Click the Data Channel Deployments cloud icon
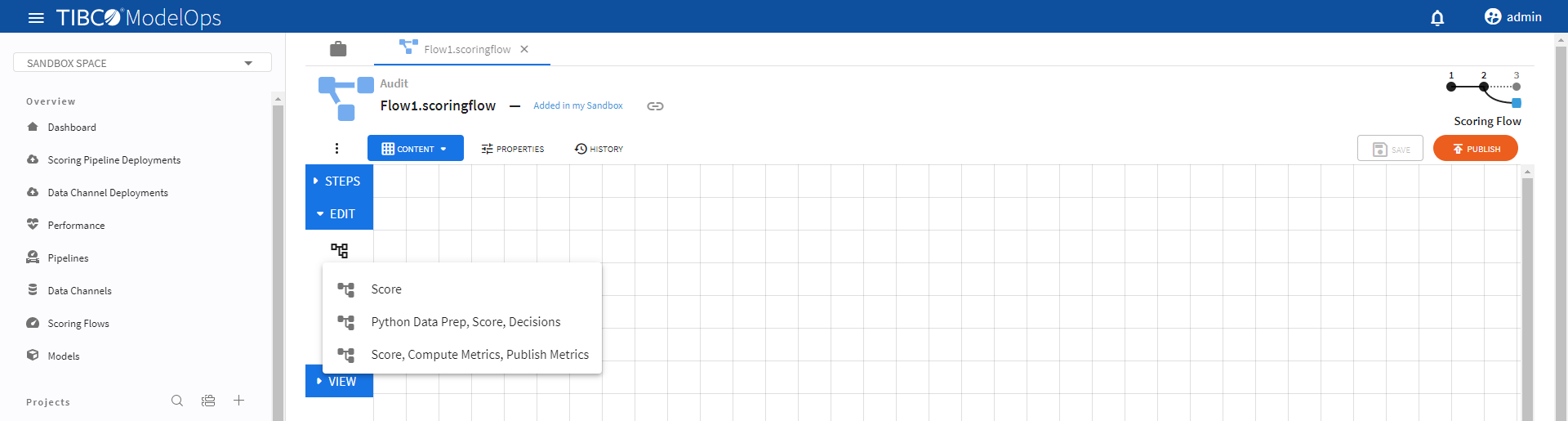This screenshot has width=1568, height=421. click(x=33, y=192)
